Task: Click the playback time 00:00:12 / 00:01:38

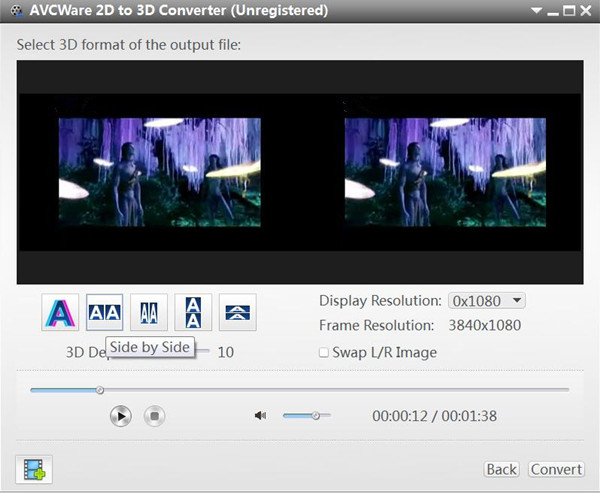Action: coord(435,416)
